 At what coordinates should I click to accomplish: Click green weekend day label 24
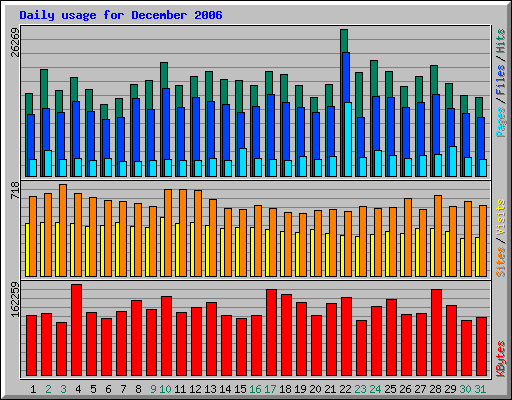point(375,389)
